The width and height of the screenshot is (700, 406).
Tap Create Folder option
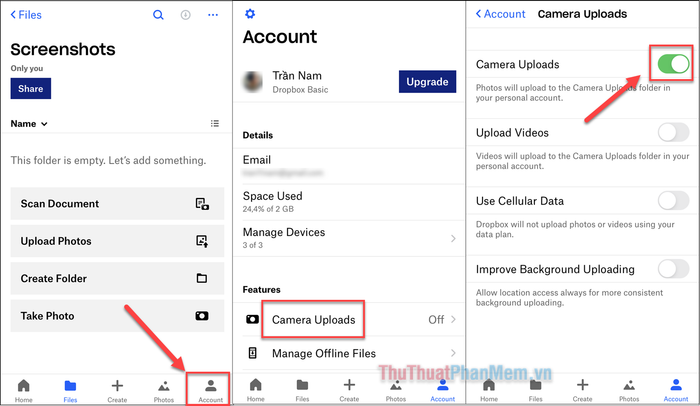(117, 278)
